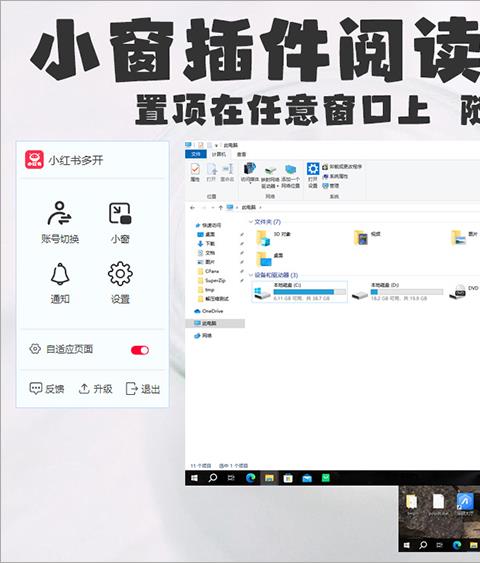Click the ribbon 打开设置 blue gear icon
The width and height of the screenshot is (480, 563).
coord(313,169)
